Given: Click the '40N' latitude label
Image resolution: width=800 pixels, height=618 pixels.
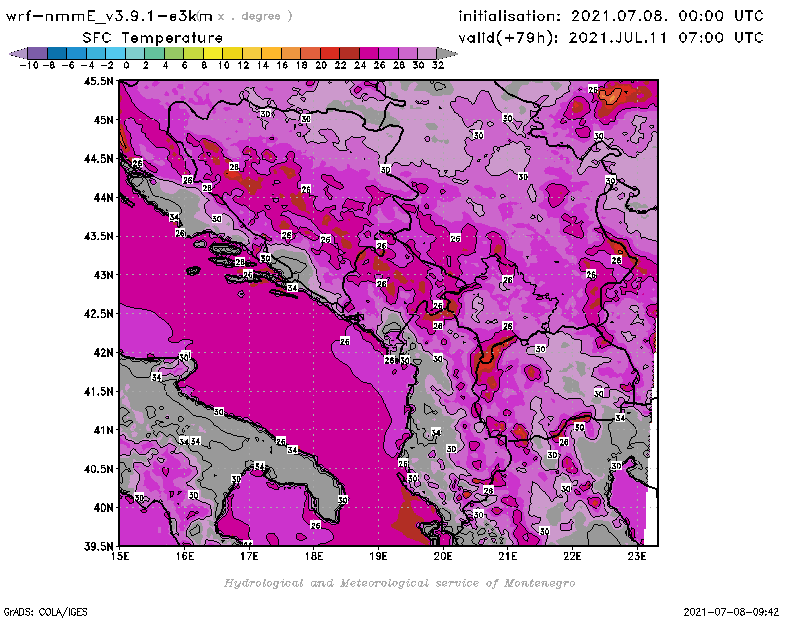Looking at the screenshot, I should (104, 508).
